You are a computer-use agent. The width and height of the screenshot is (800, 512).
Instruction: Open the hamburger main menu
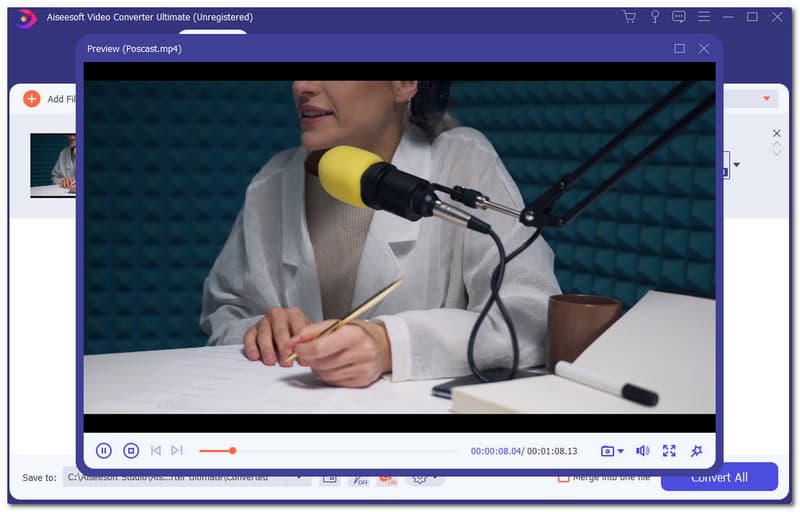[704, 17]
